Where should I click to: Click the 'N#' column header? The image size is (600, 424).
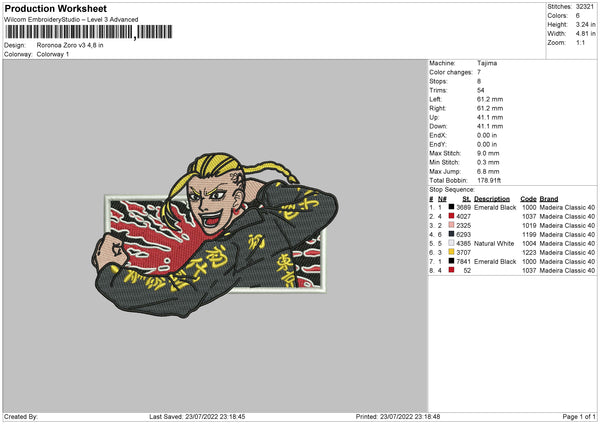click(x=442, y=199)
